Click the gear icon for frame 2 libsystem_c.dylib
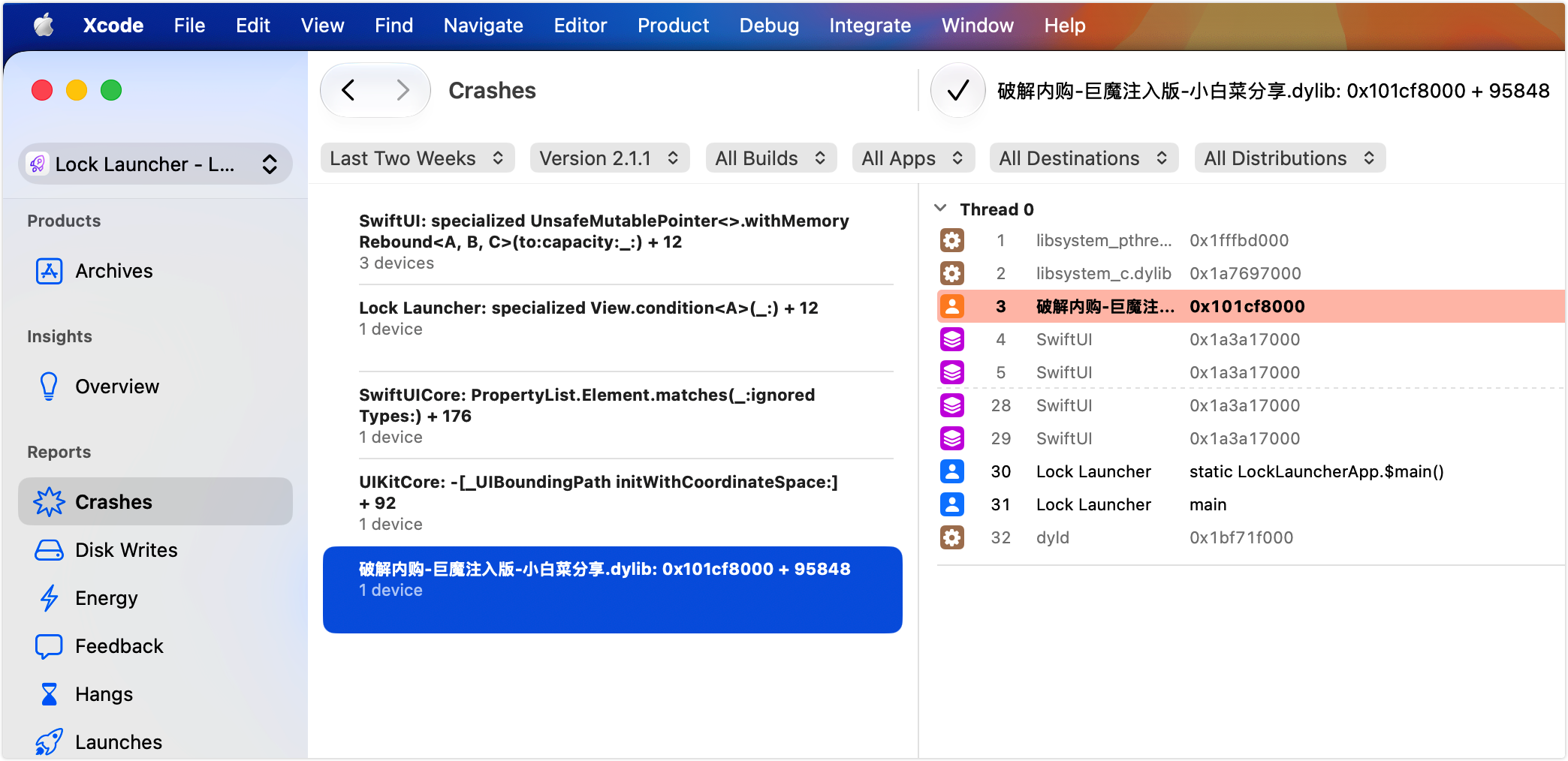The width and height of the screenshot is (1568, 761). (x=952, y=273)
